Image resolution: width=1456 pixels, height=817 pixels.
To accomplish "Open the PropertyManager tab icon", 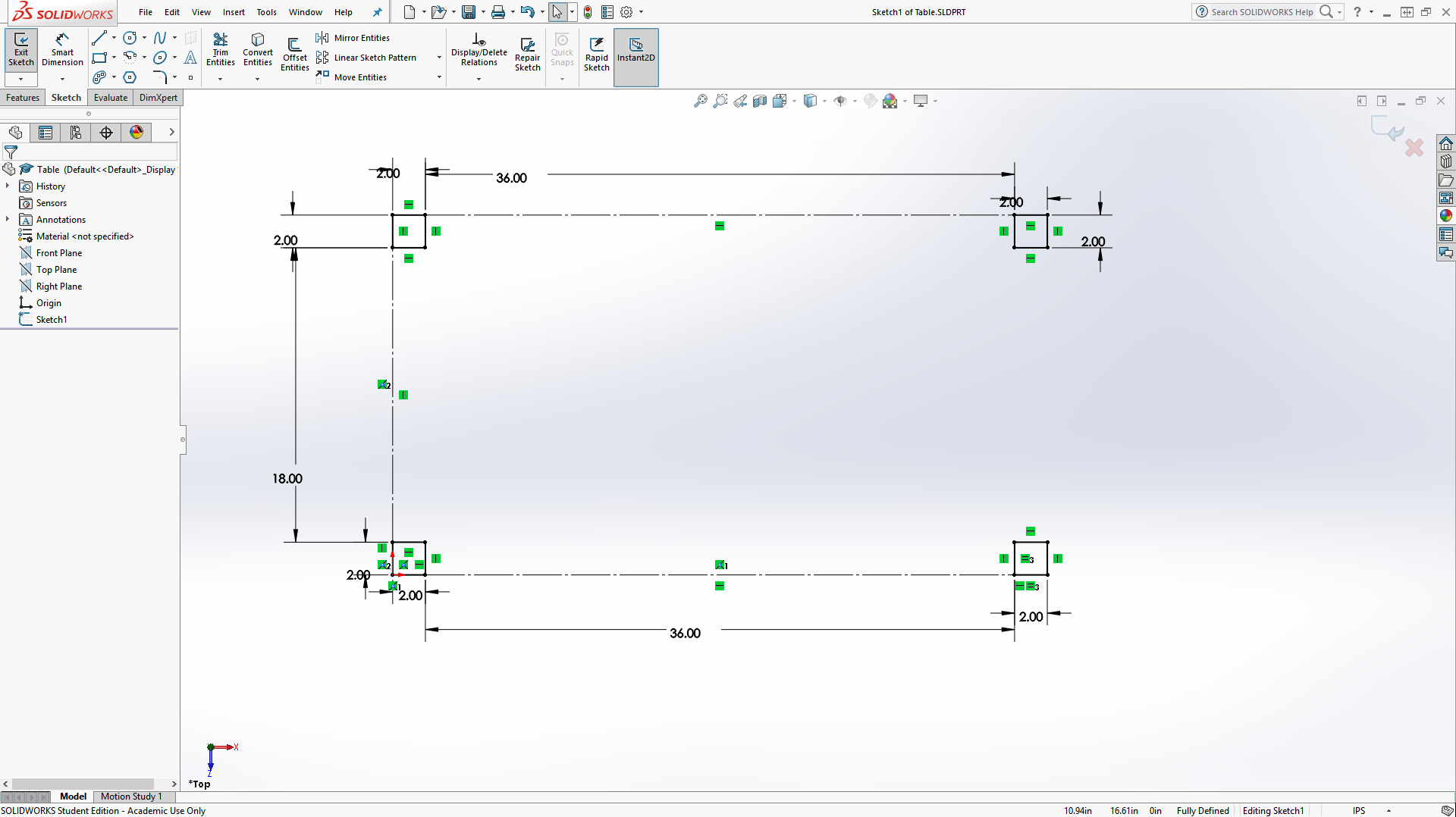I will click(45, 133).
